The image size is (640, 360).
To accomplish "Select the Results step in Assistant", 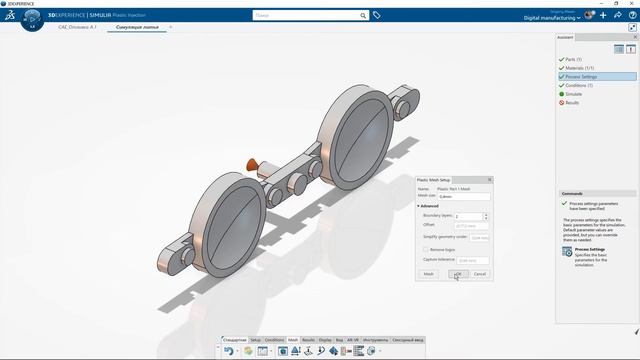I will pyautogui.click(x=572, y=103).
